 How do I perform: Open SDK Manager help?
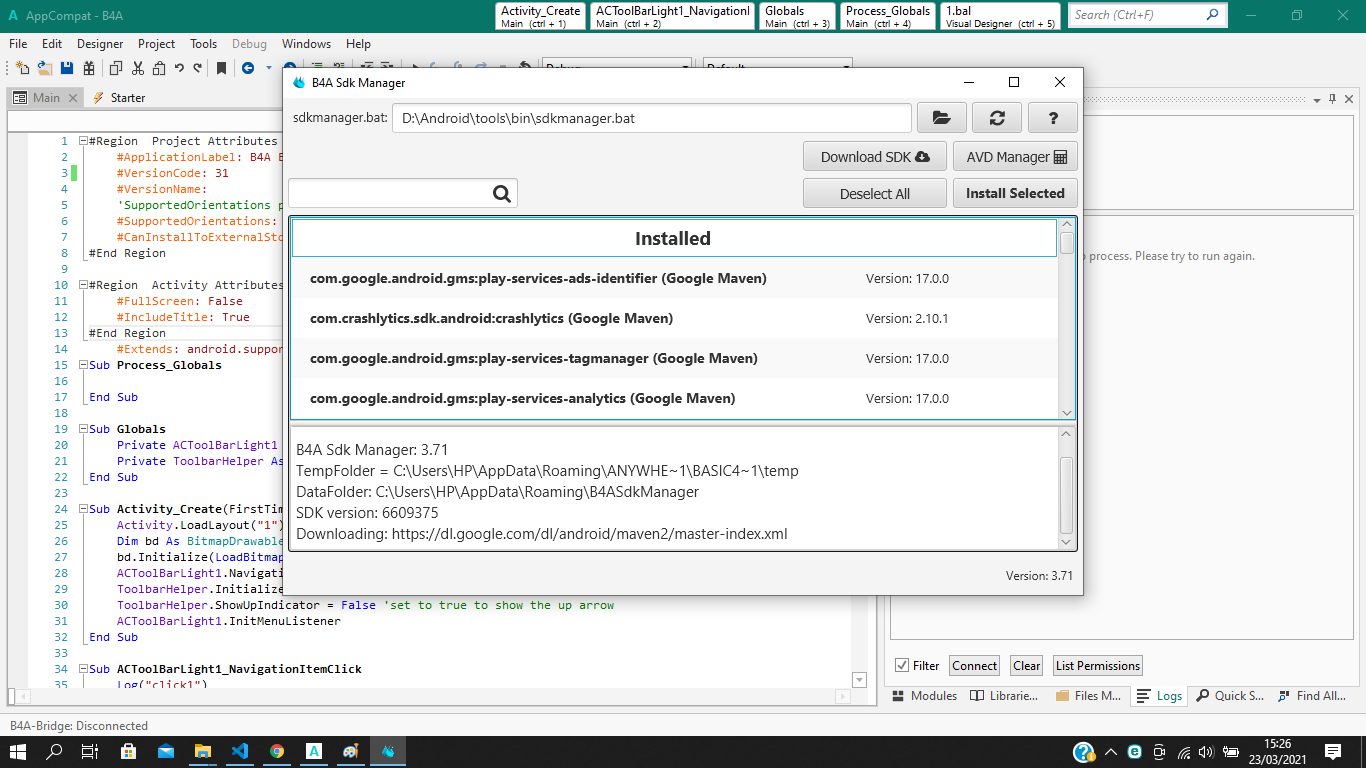click(1052, 117)
